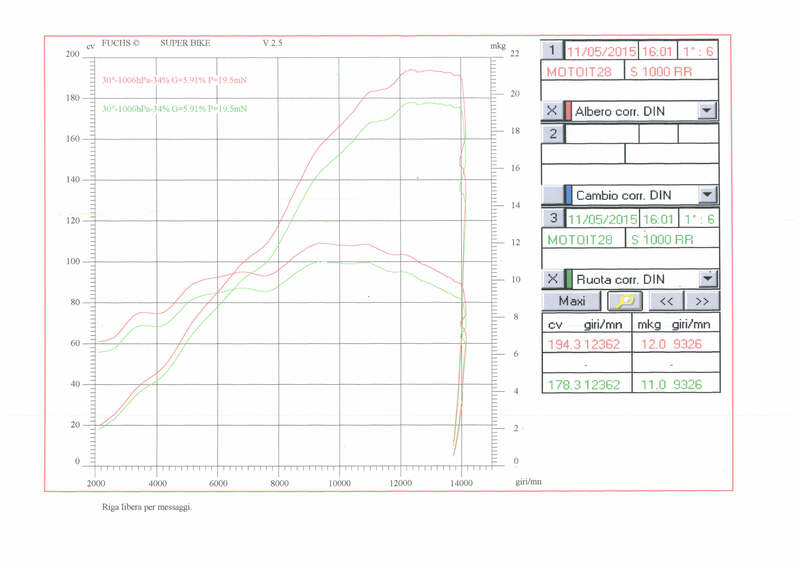This screenshot has width=800, height=566.
Task: Expand the Ruota corr. DIN dropdown
Action: point(707,279)
